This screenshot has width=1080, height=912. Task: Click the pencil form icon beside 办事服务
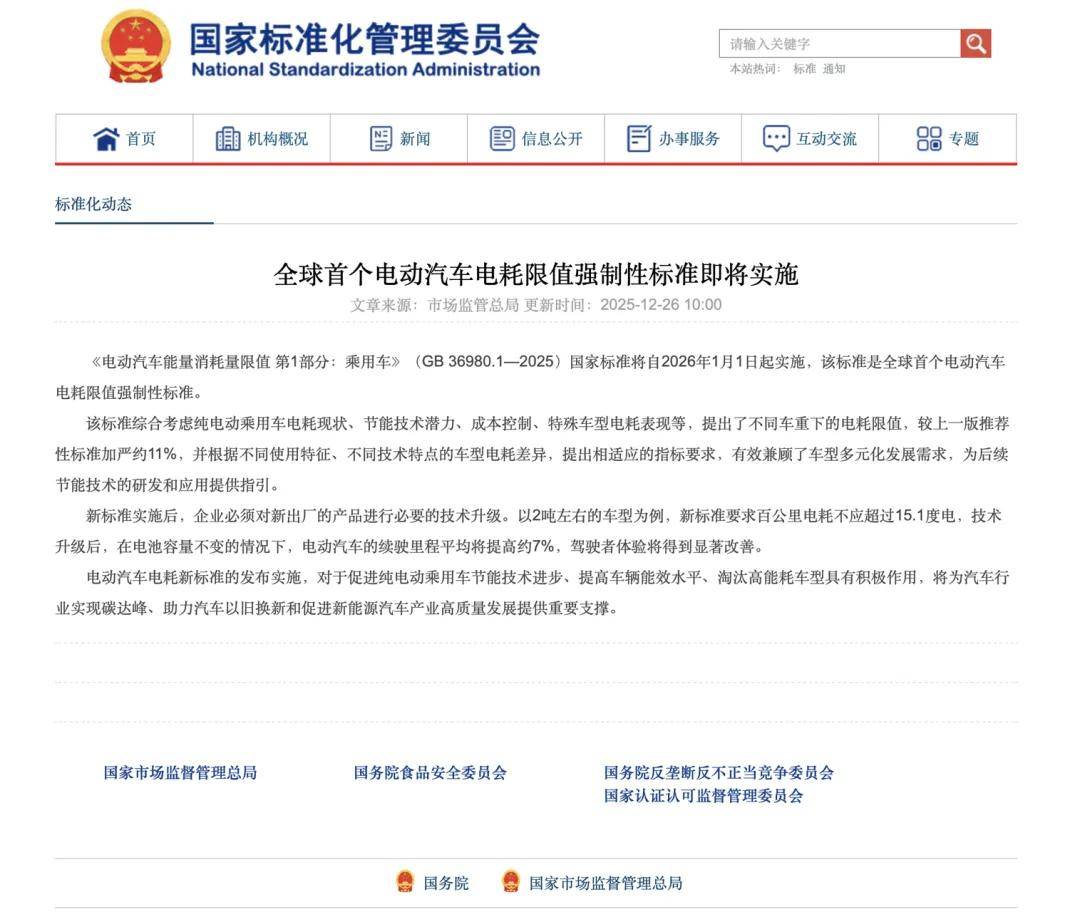[639, 139]
